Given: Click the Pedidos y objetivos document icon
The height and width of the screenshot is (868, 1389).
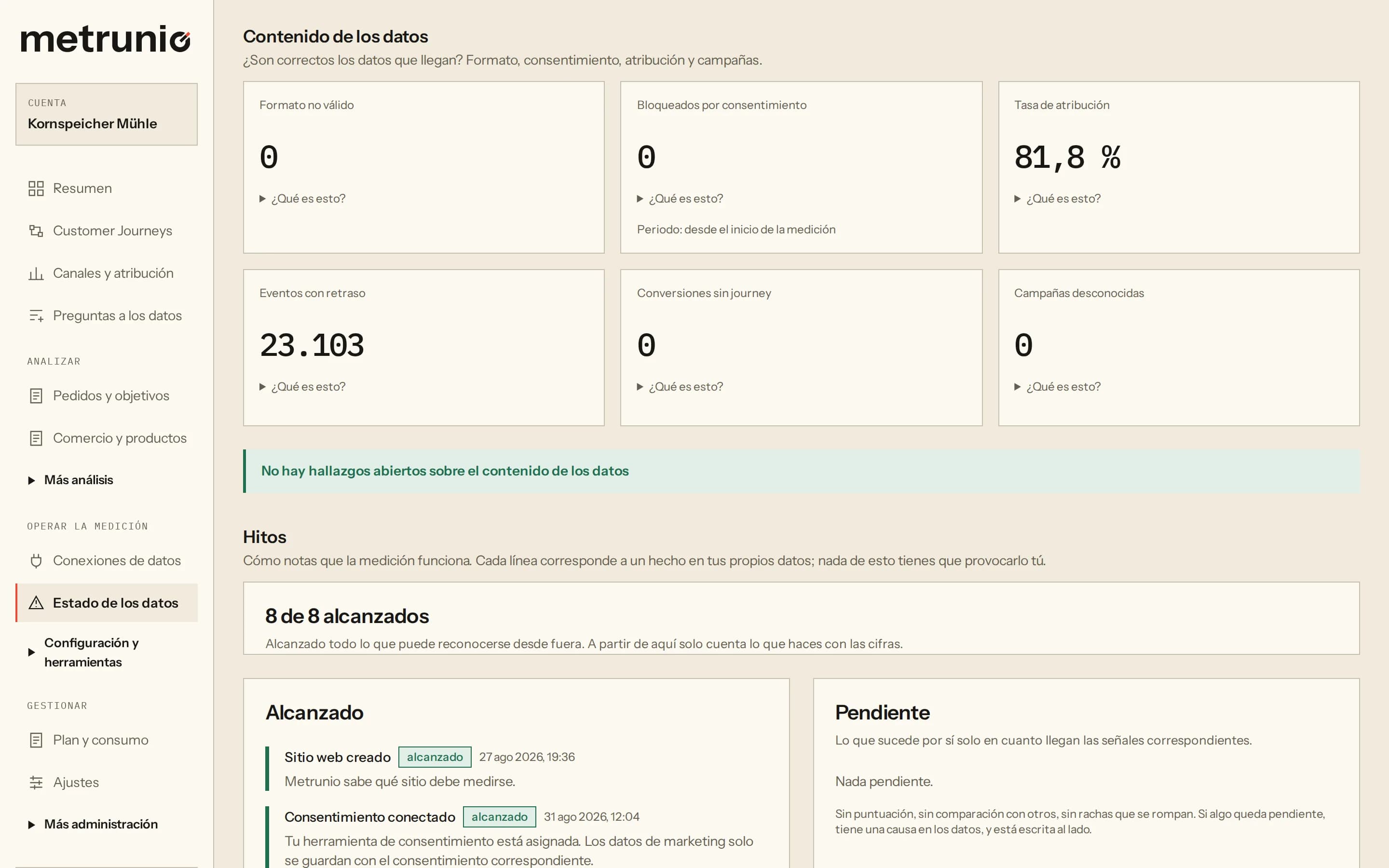Looking at the screenshot, I should (36, 395).
